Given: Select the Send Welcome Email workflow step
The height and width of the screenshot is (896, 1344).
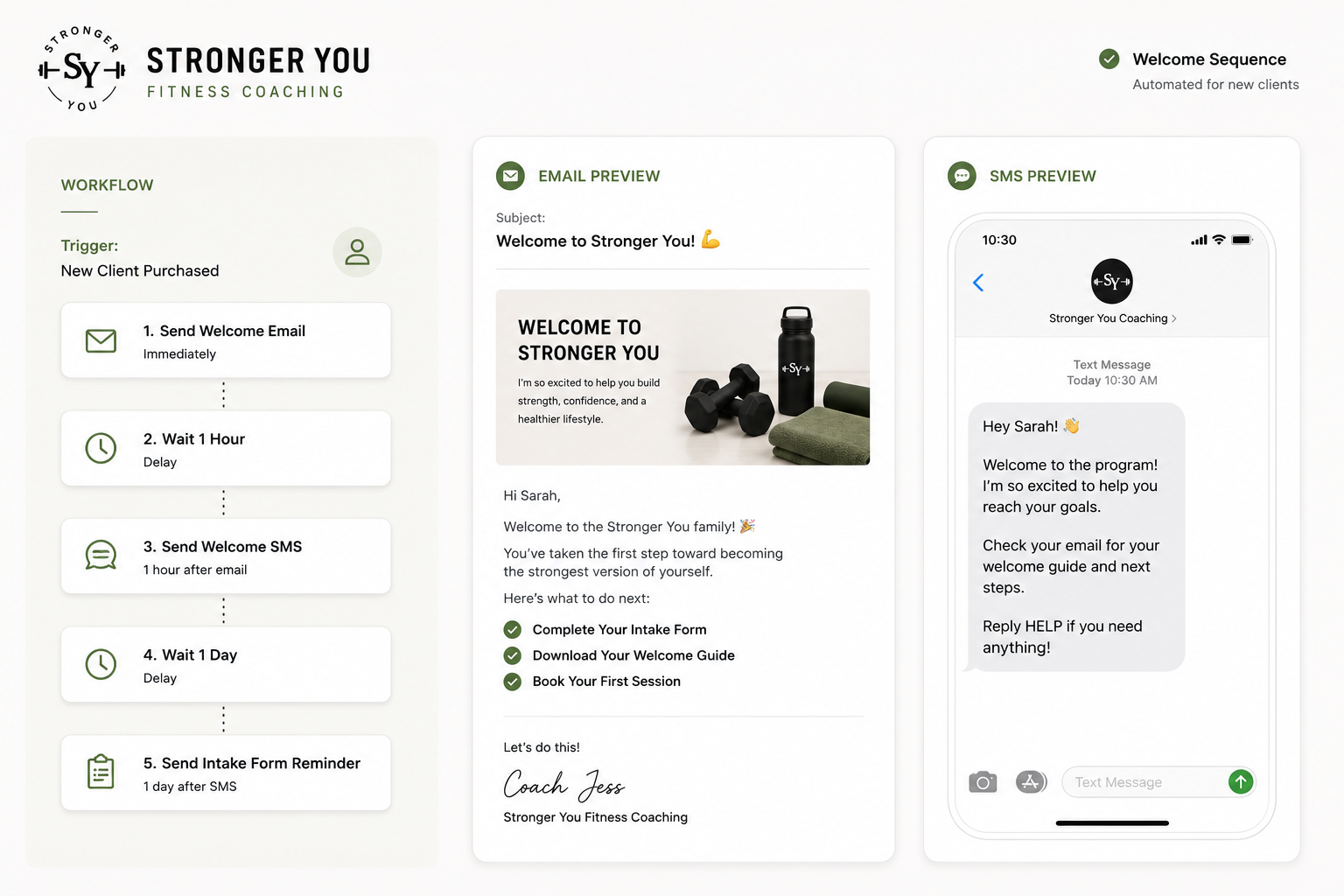Looking at the screenshot, I should [226, 340].
